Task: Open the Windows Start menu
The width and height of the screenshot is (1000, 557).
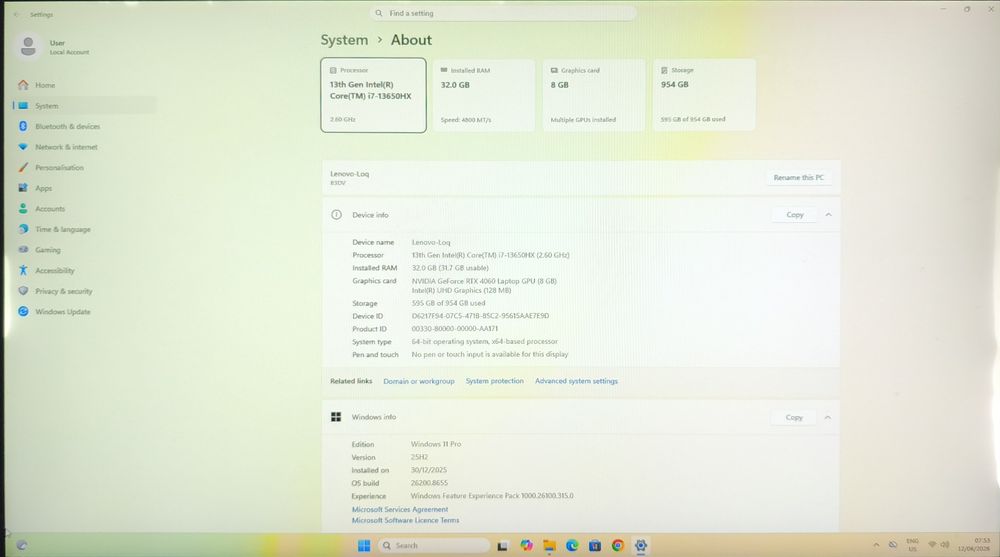Action: [364, 546]
